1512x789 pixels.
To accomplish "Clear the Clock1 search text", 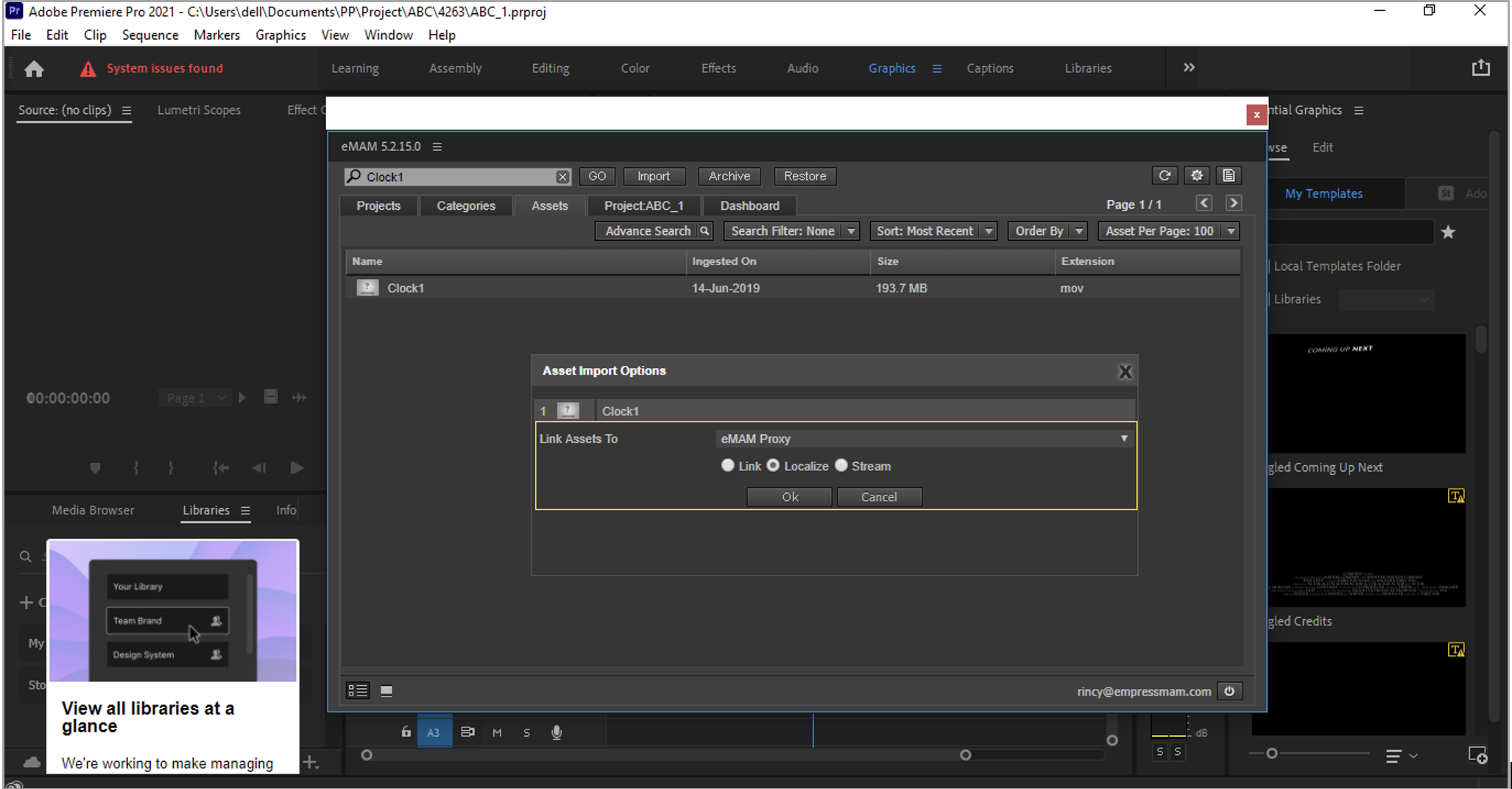I will (x=562, y=177).
